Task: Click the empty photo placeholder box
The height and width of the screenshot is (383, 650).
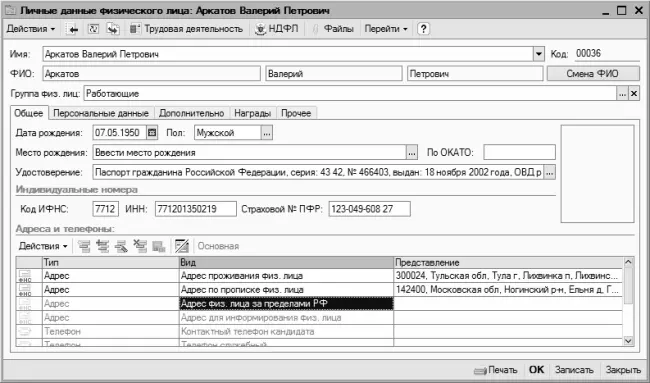Action: [597, 174]
